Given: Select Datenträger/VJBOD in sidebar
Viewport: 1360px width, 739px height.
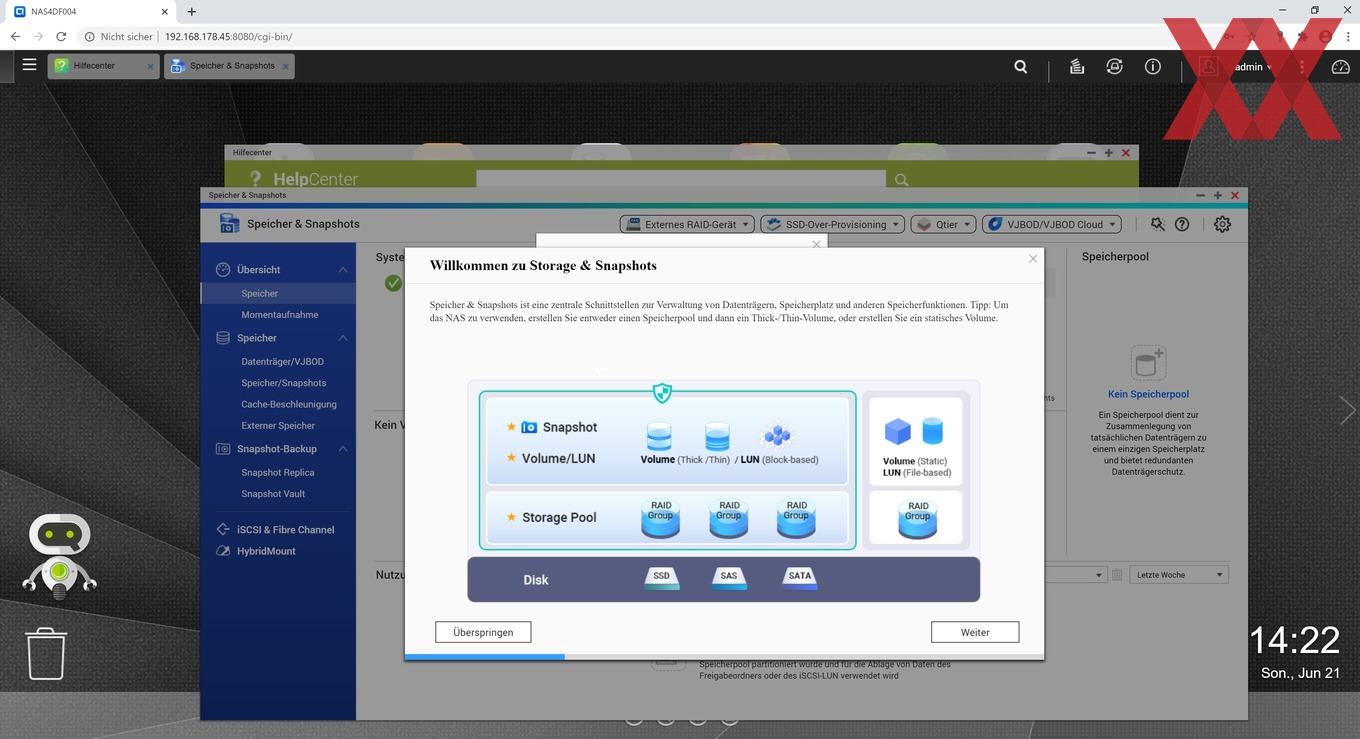Looking at the screenshot, I should pos(282,361).
